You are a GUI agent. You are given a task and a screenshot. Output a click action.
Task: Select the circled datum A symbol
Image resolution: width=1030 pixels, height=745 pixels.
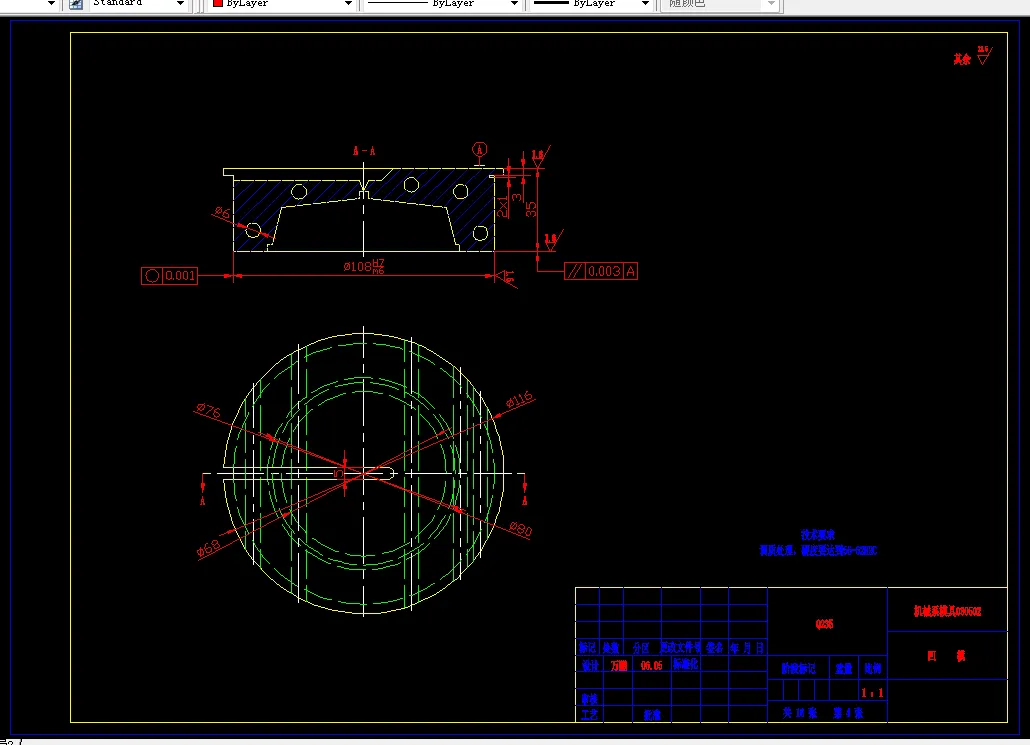480,150
